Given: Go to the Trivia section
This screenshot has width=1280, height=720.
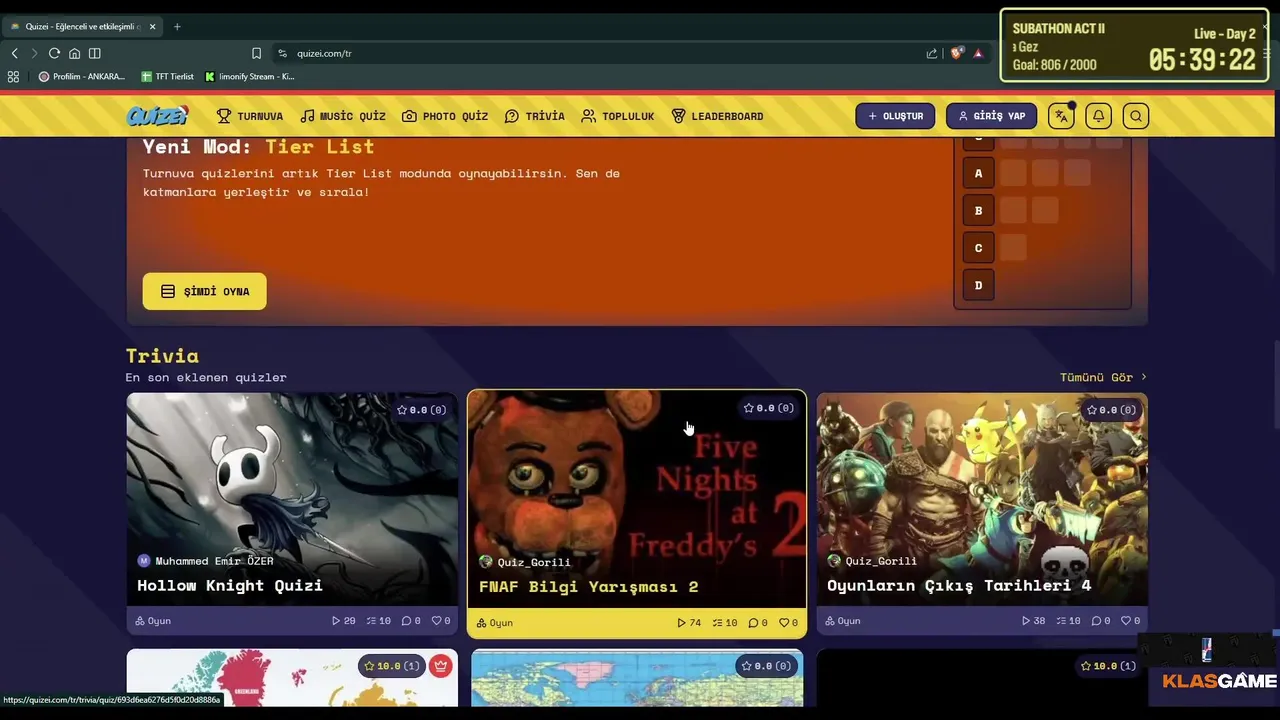Looking at the screenshot, I should coord(535,116).
